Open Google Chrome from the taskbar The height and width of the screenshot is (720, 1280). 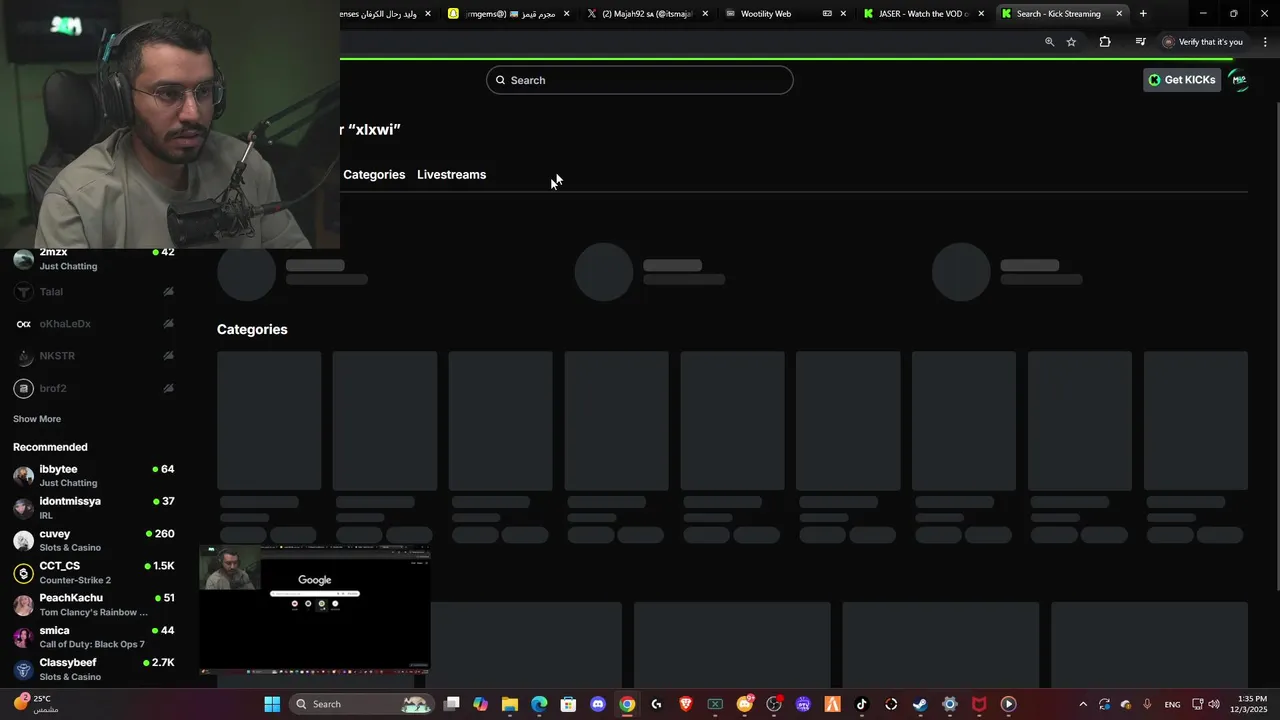tap(627, 704)
